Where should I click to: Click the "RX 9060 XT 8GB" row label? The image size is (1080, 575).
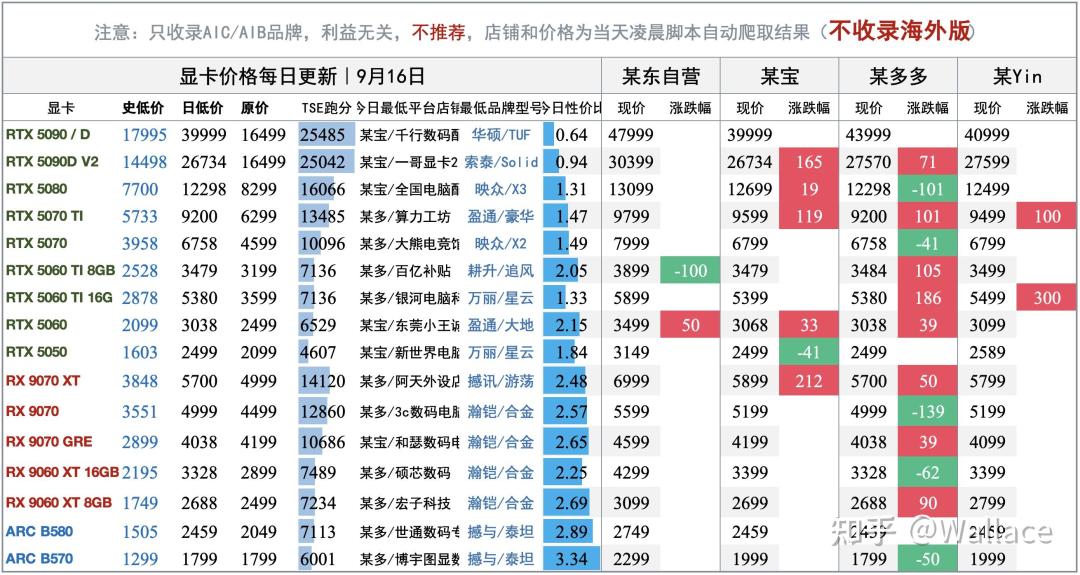tap(59, 502)
